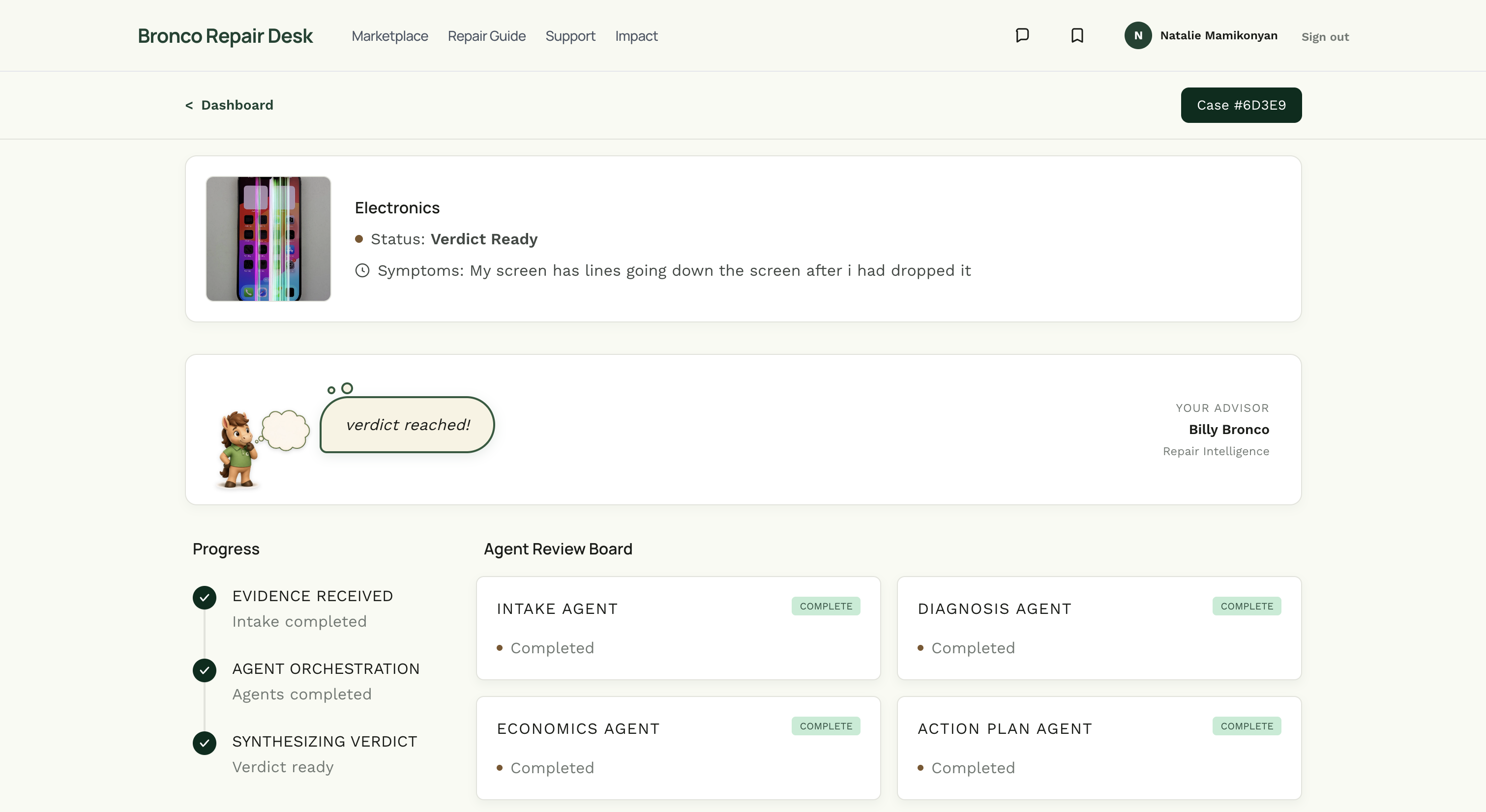Open the bookmarks icon in header

coord(1077,35)
